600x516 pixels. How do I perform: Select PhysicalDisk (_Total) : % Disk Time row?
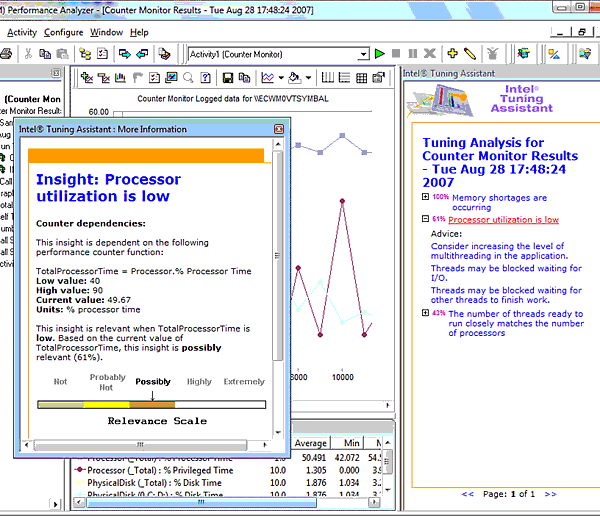[228, 483]
